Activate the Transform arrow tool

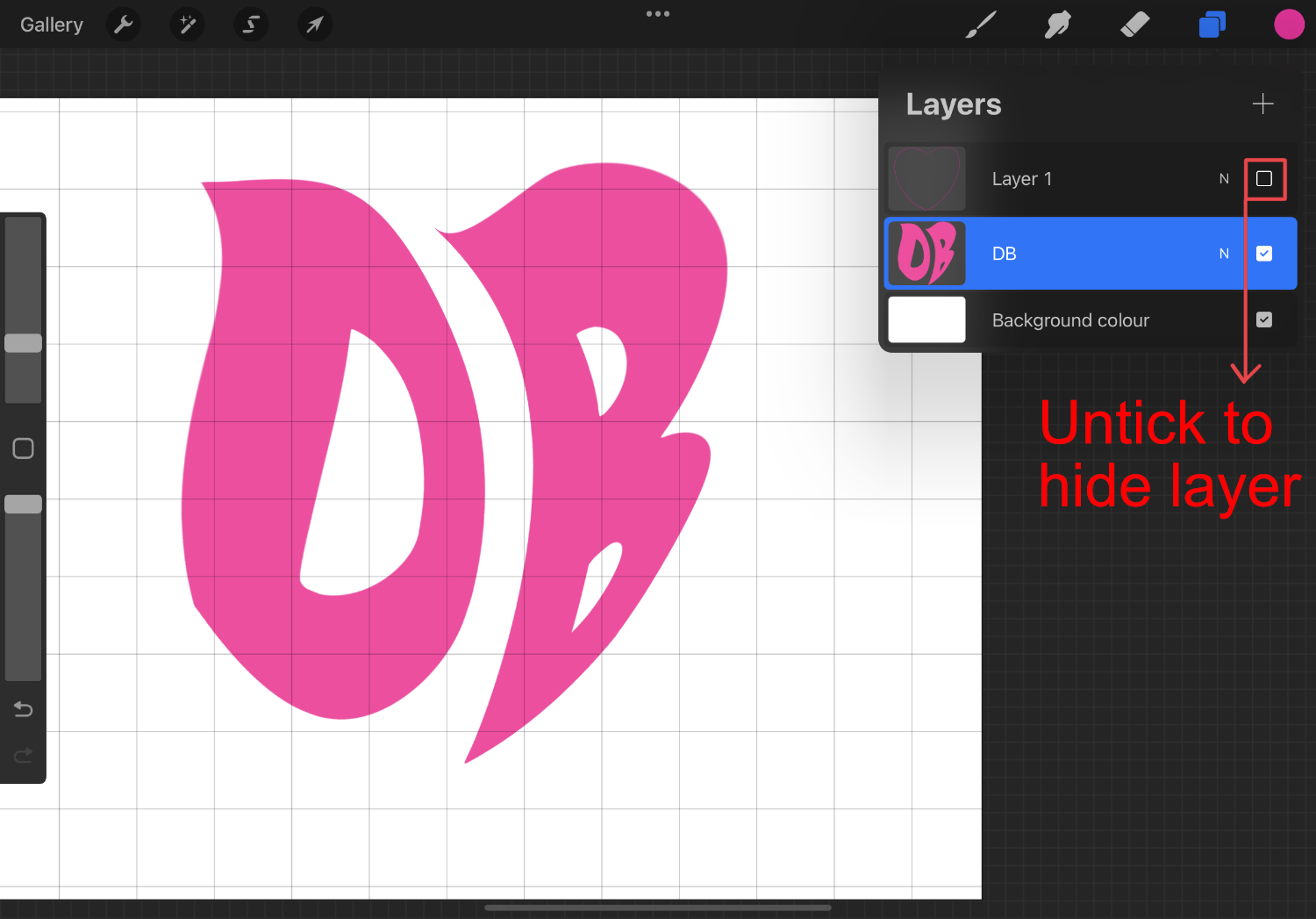(x=315, y=25)
